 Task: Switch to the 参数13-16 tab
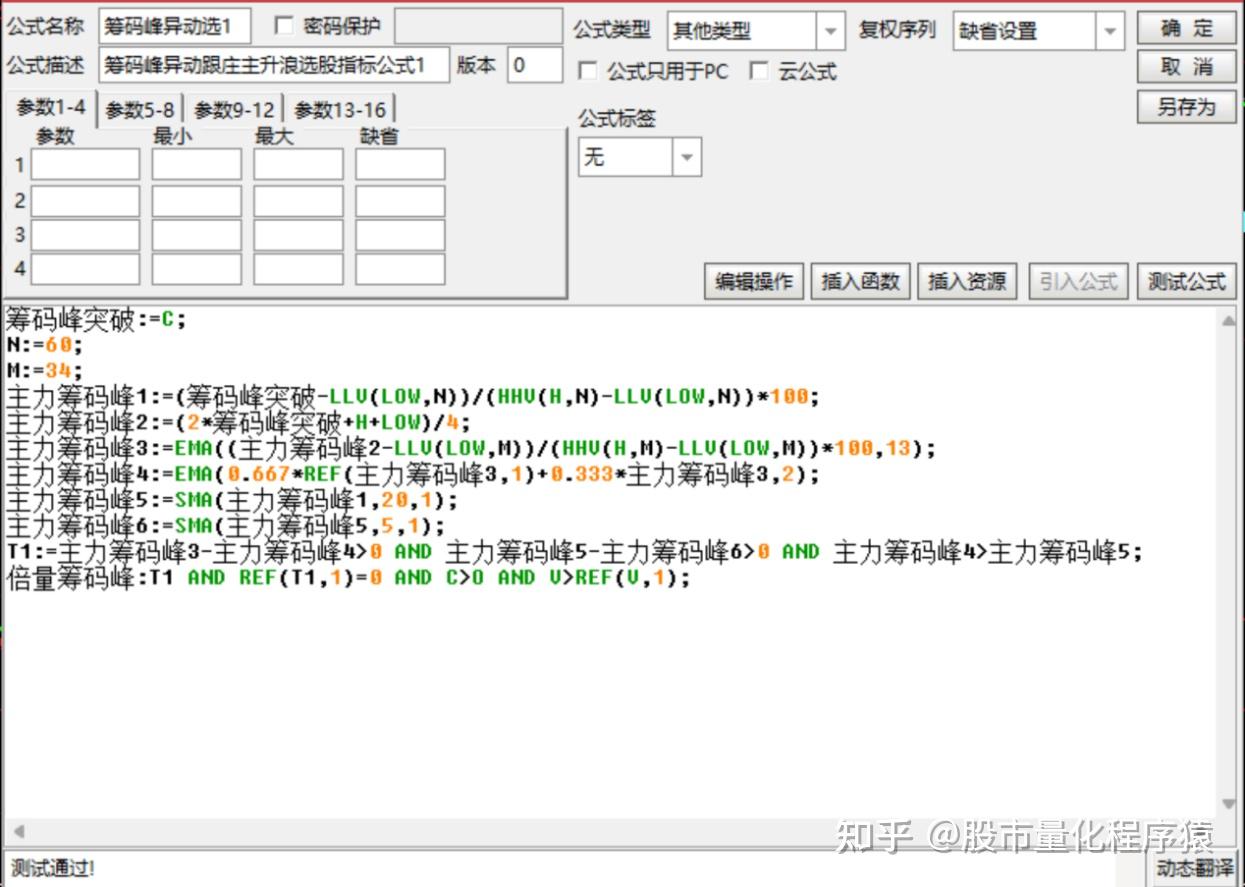tap(340, 110)
